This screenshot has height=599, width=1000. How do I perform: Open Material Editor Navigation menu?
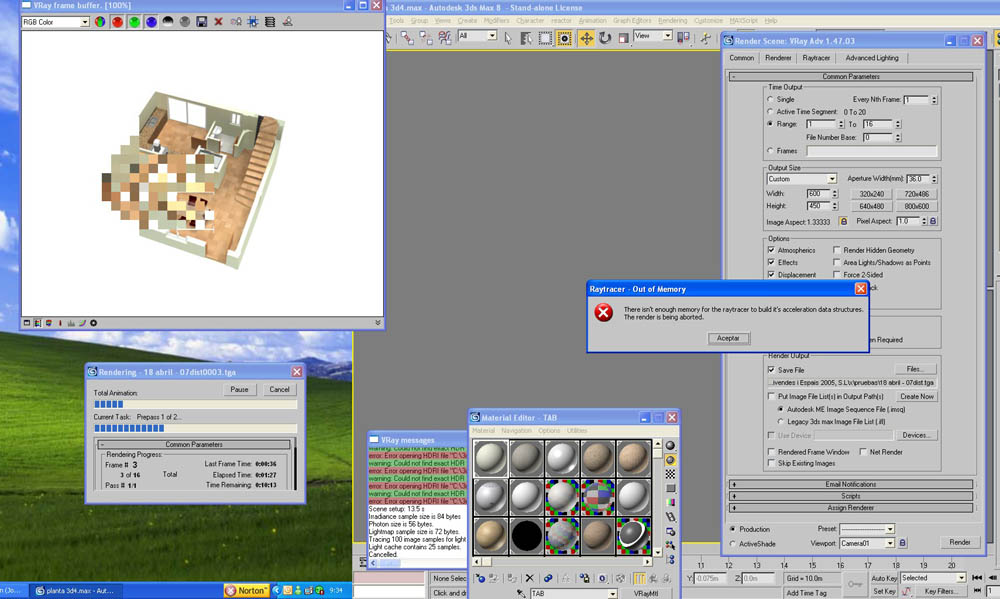click(516, 431)
